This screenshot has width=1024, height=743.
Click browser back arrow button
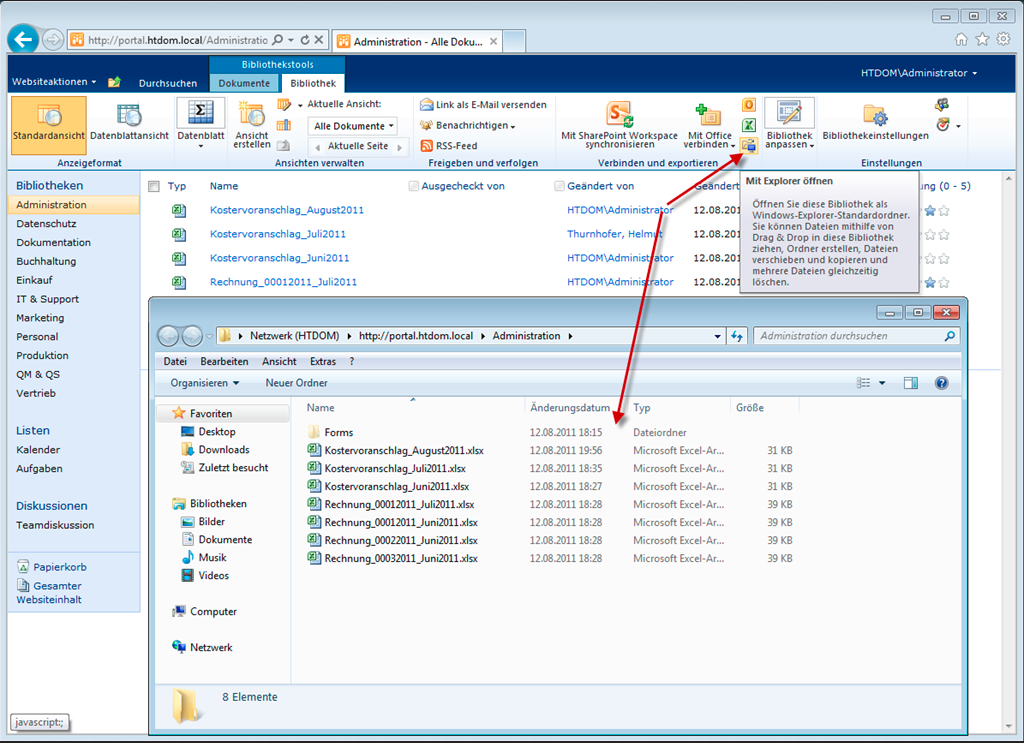tap(23, 40)
